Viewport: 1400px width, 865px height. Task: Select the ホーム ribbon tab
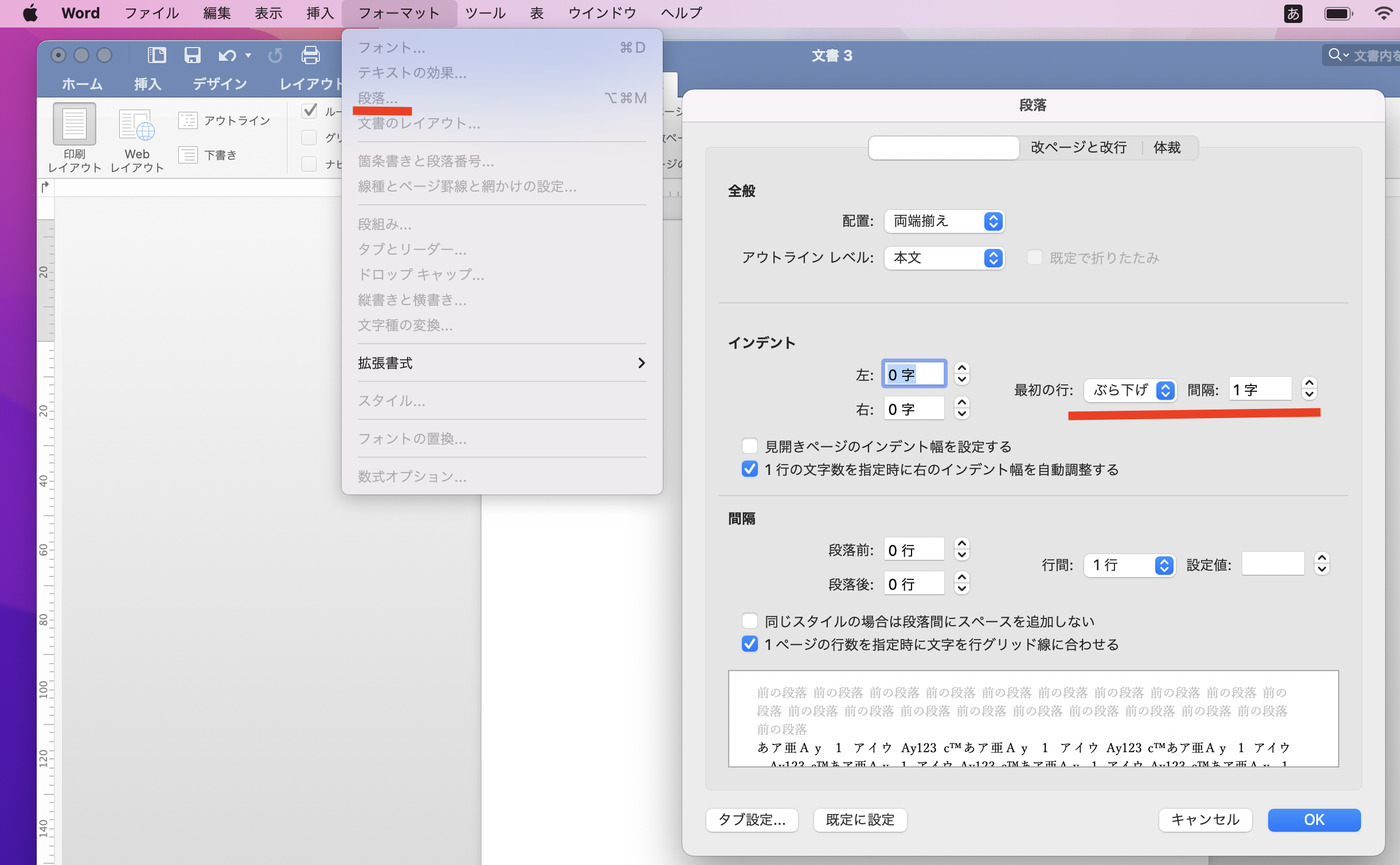[x=82, y=84]
